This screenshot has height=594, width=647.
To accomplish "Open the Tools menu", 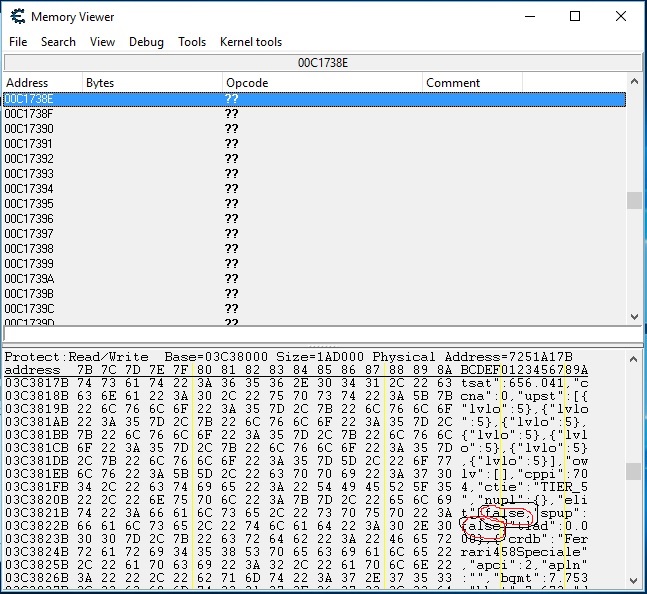I will [x=192, y=42].
